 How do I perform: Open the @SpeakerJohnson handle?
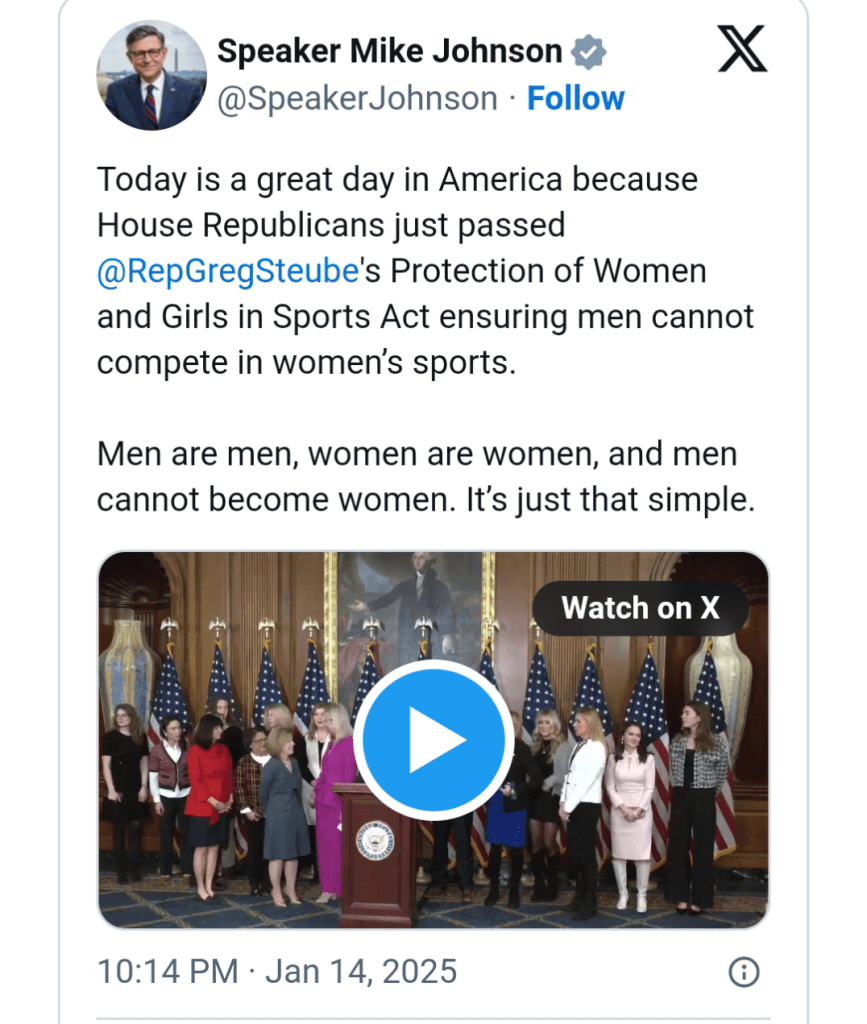tap(356, 98)
